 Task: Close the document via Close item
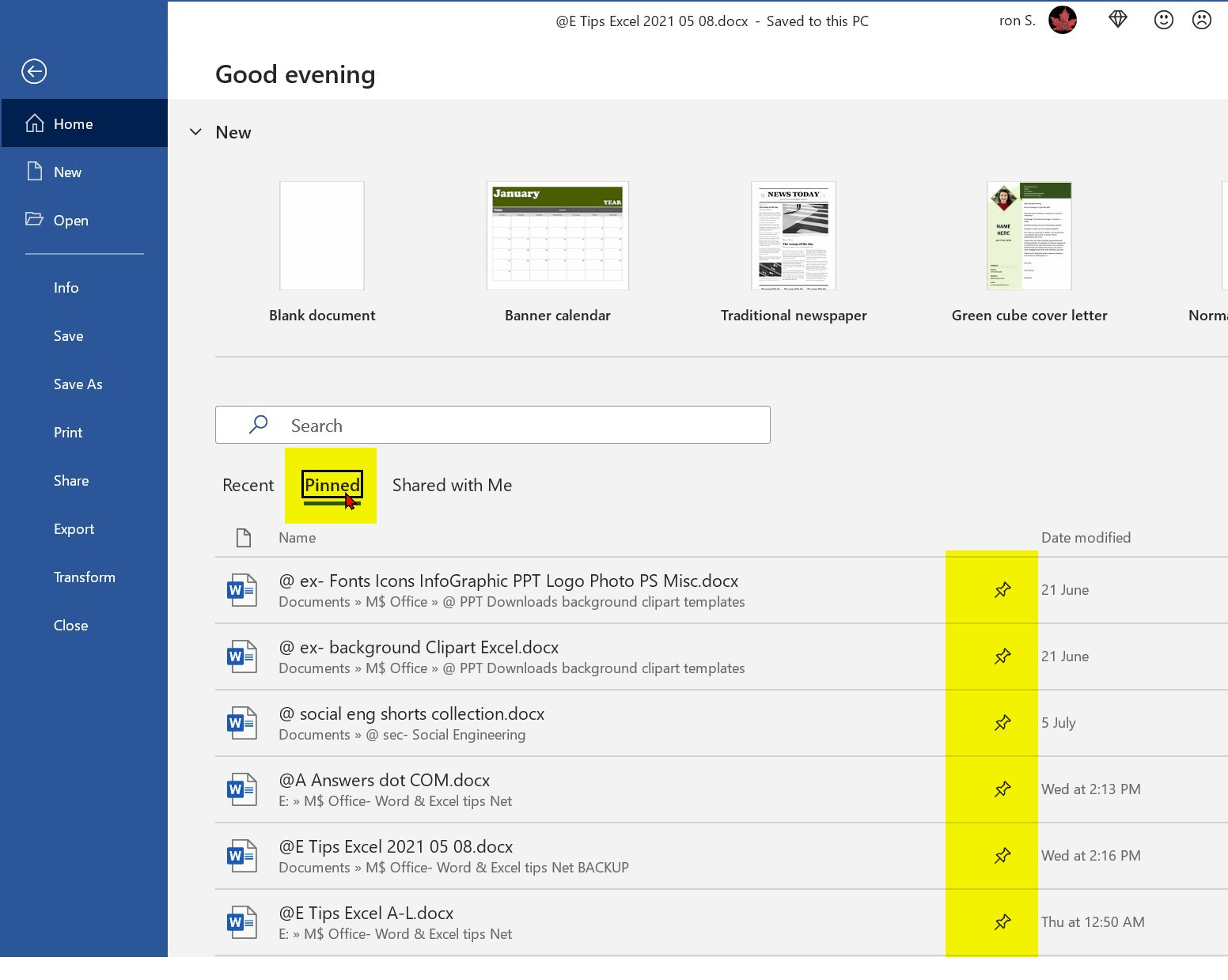tap(84, 625)
